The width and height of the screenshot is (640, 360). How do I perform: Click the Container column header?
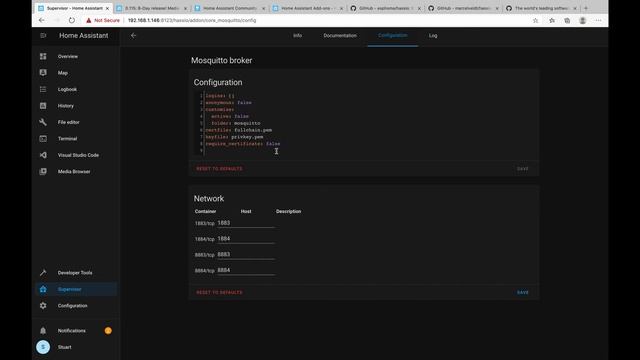206,211
